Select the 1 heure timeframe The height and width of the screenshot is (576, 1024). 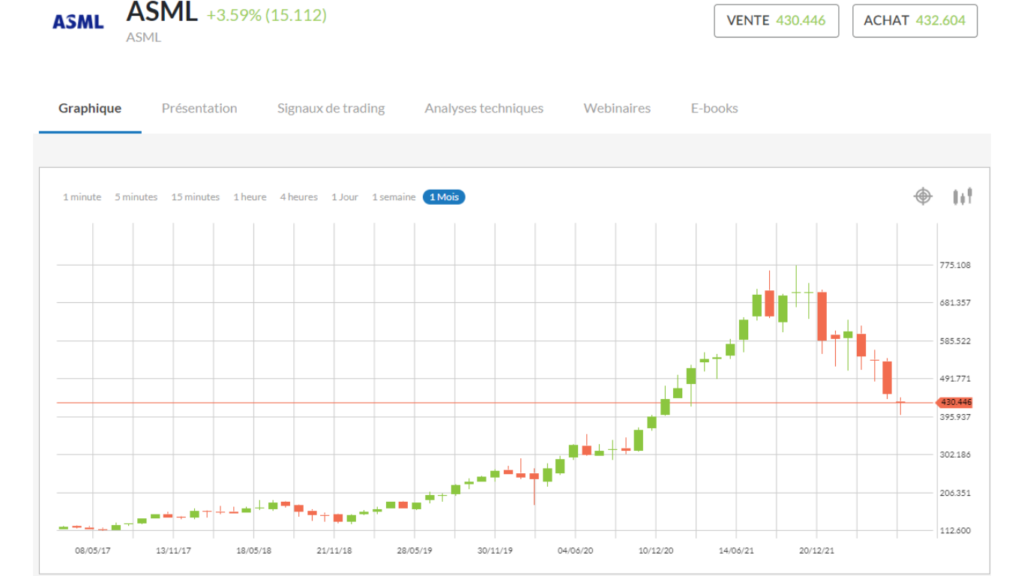pyautogui.click(x=249, y=197)
